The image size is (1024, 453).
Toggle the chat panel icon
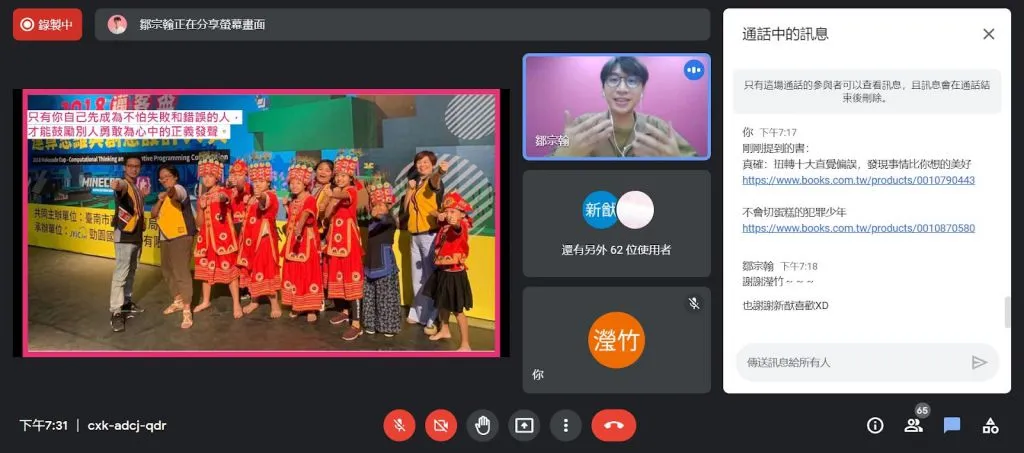click(x=952, y=425)
